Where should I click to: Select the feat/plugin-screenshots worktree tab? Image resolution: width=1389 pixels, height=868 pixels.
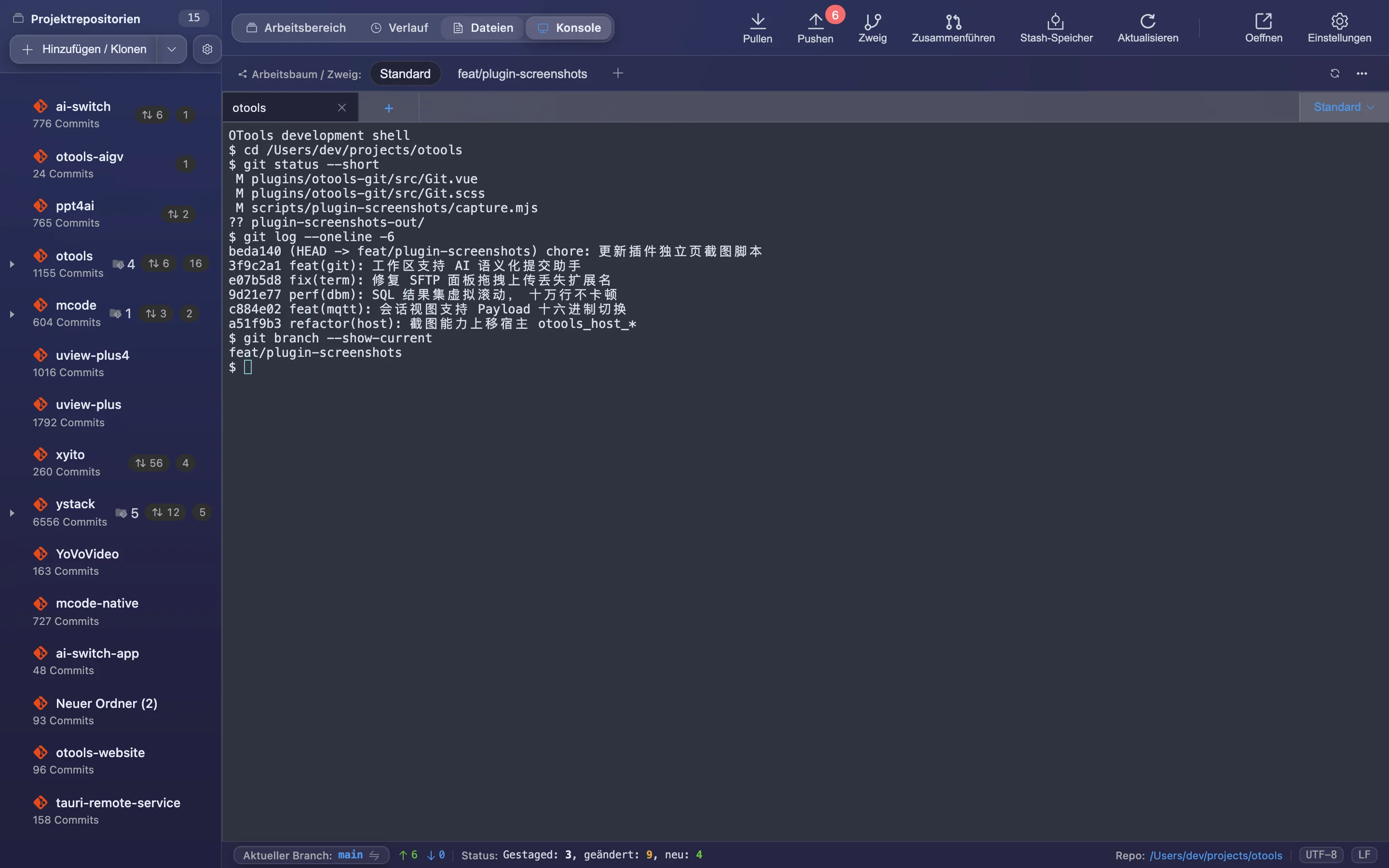click(522, 73)
